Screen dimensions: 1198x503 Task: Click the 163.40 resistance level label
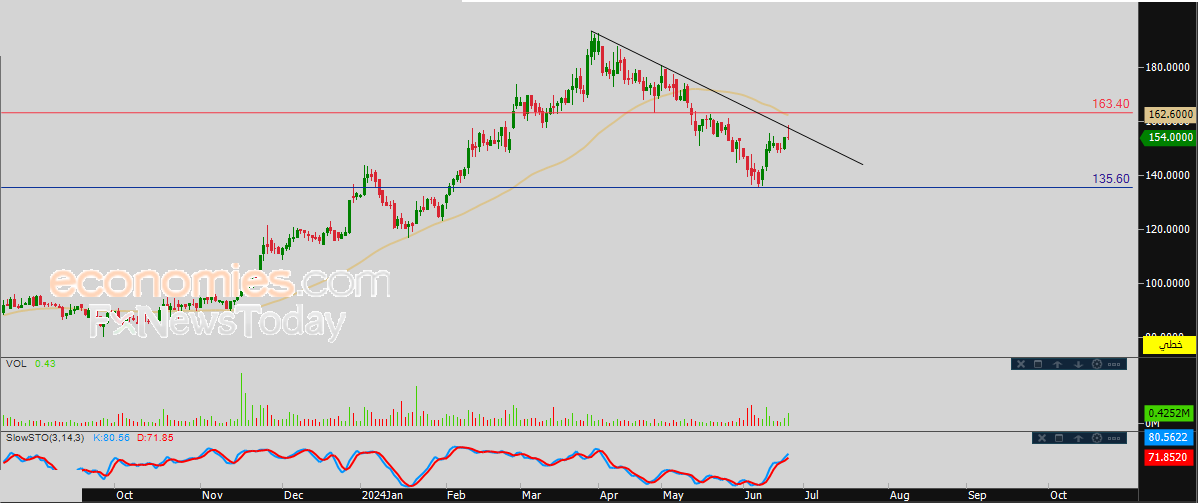[x=1111, y=103]
